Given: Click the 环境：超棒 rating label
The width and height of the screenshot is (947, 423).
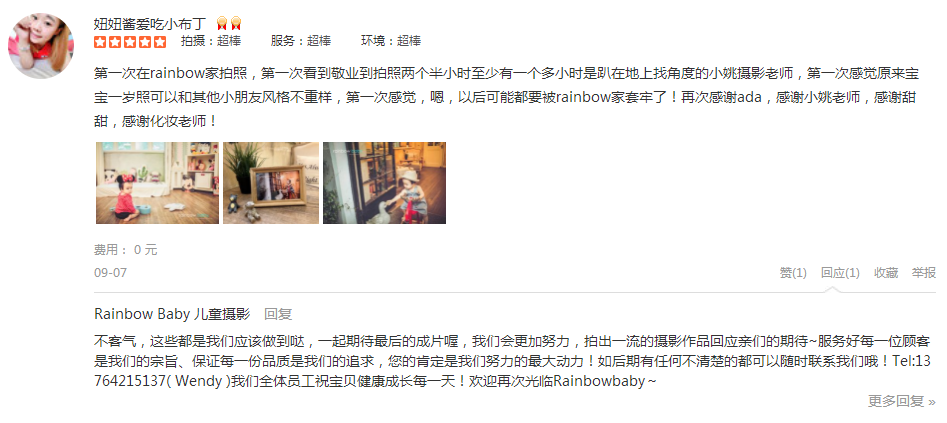Looking at the screenshot, I should (x=391, y=41).
